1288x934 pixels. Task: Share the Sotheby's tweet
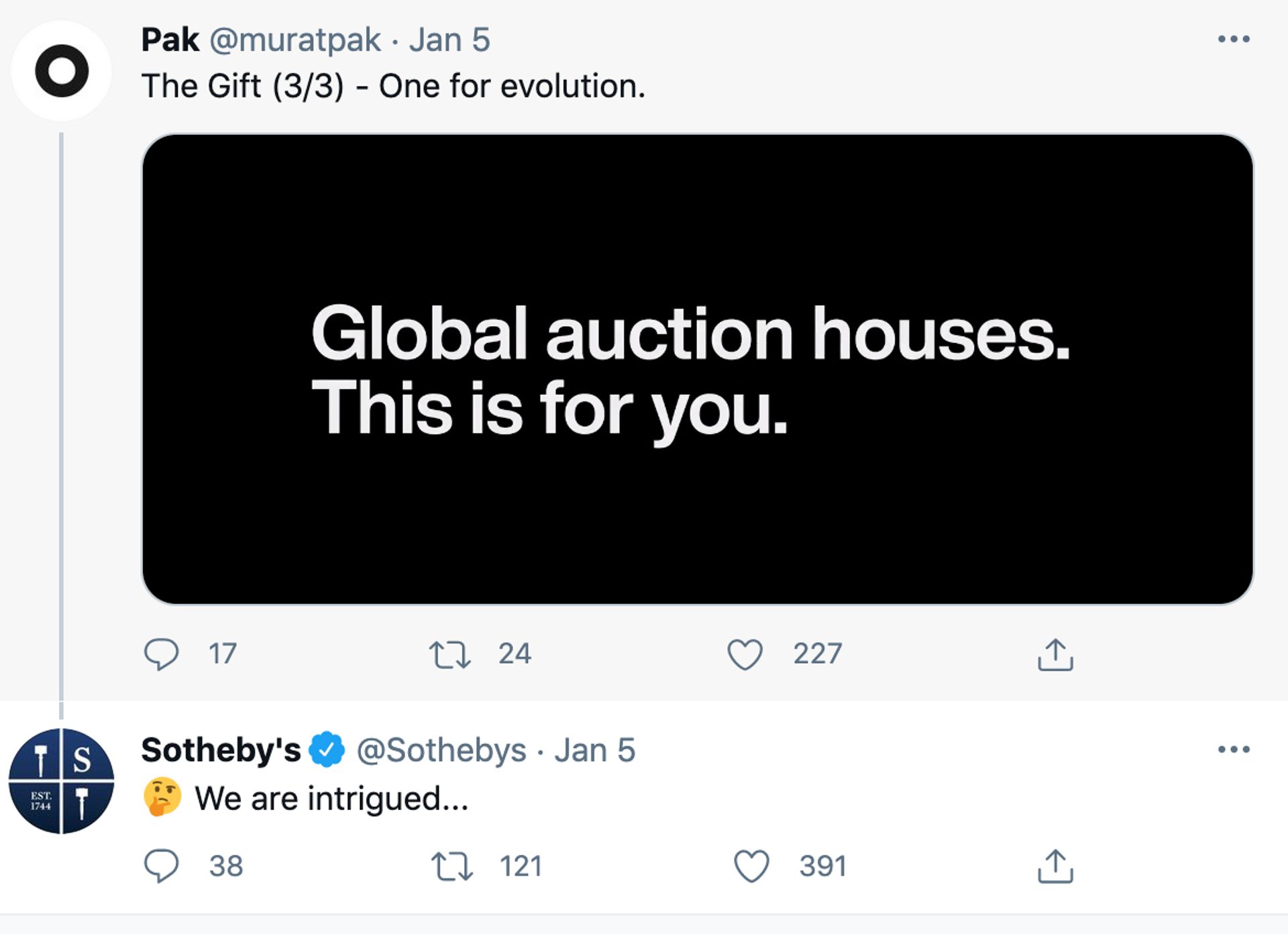coord(1055,866)
